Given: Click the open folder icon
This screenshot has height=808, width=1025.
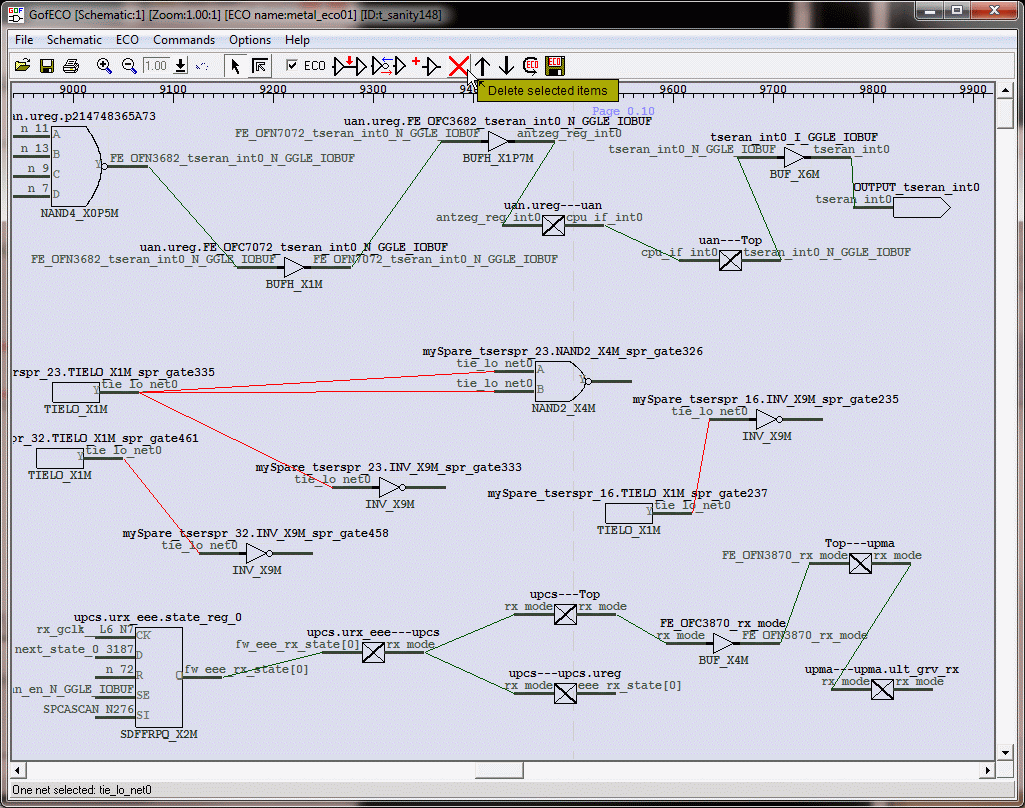Looking at the screenshot, I should click(x=22, y=66).
